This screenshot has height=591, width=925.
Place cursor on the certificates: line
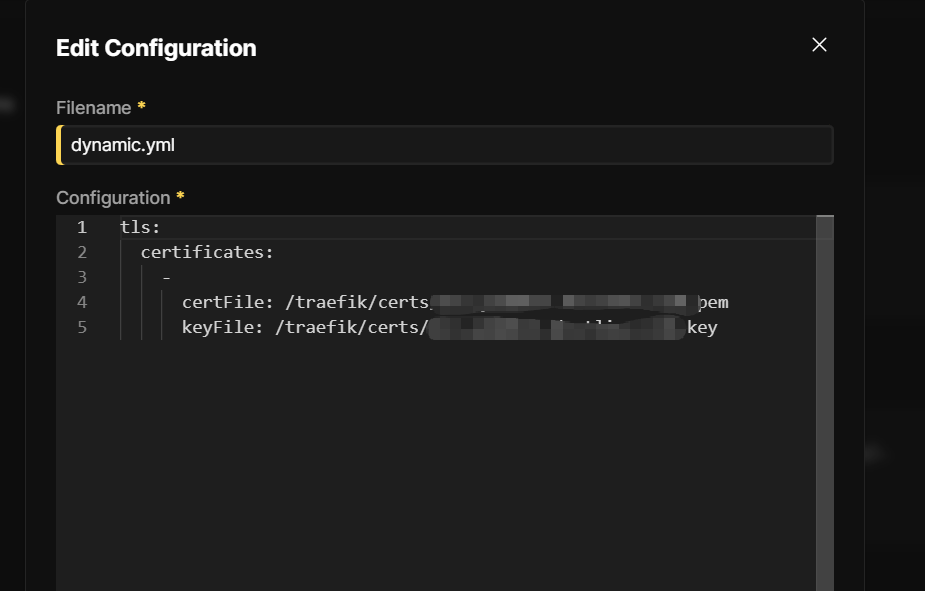(207, 252)
